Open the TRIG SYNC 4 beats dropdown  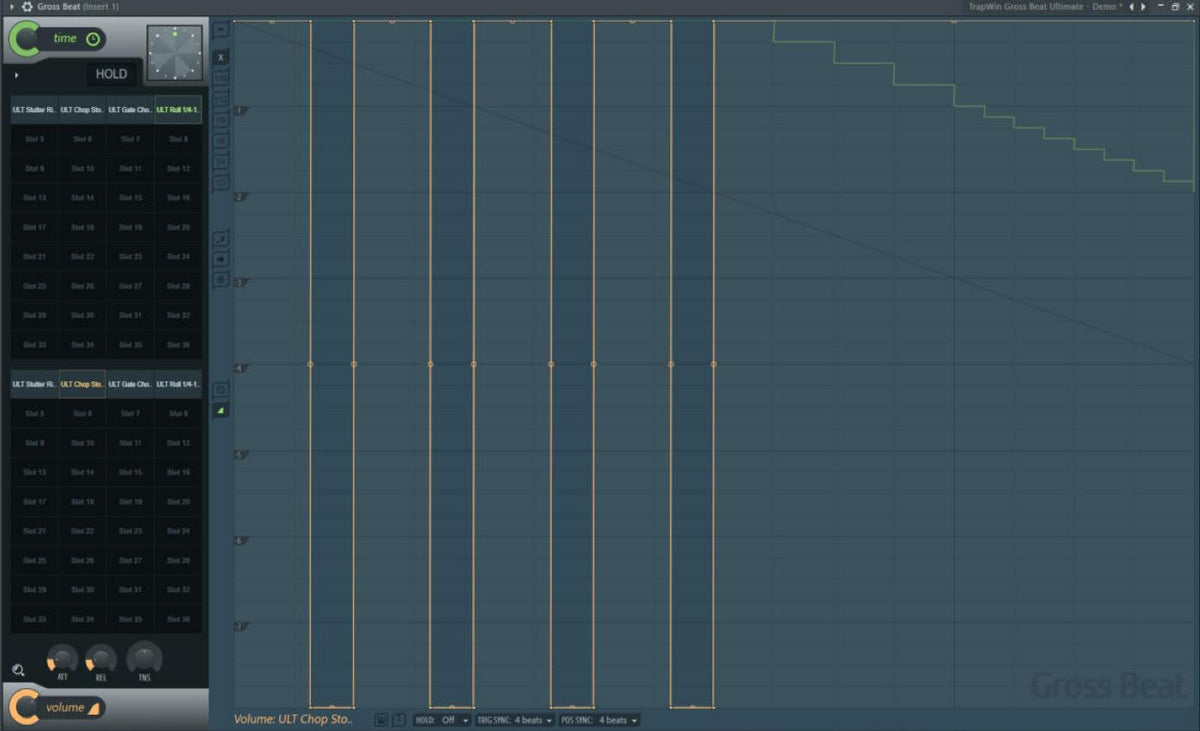[x=515, y=720]
